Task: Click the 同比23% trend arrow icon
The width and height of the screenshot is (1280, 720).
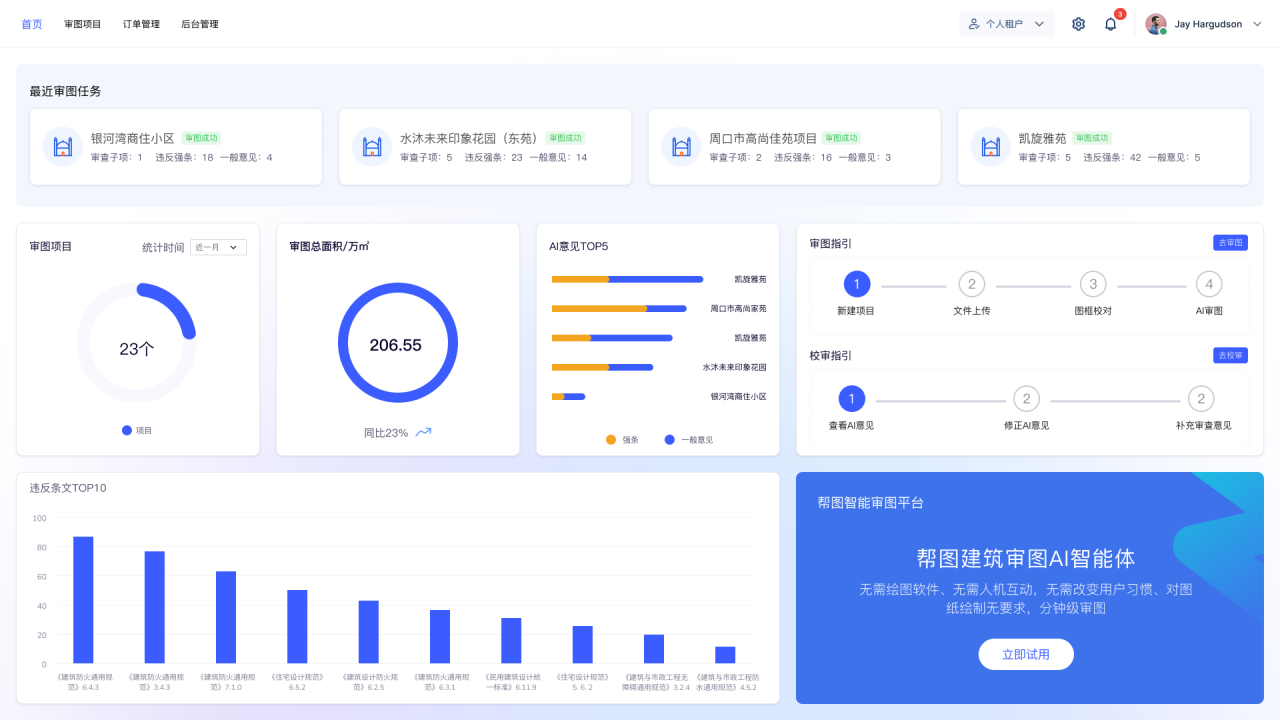Action: coord(423,432)
